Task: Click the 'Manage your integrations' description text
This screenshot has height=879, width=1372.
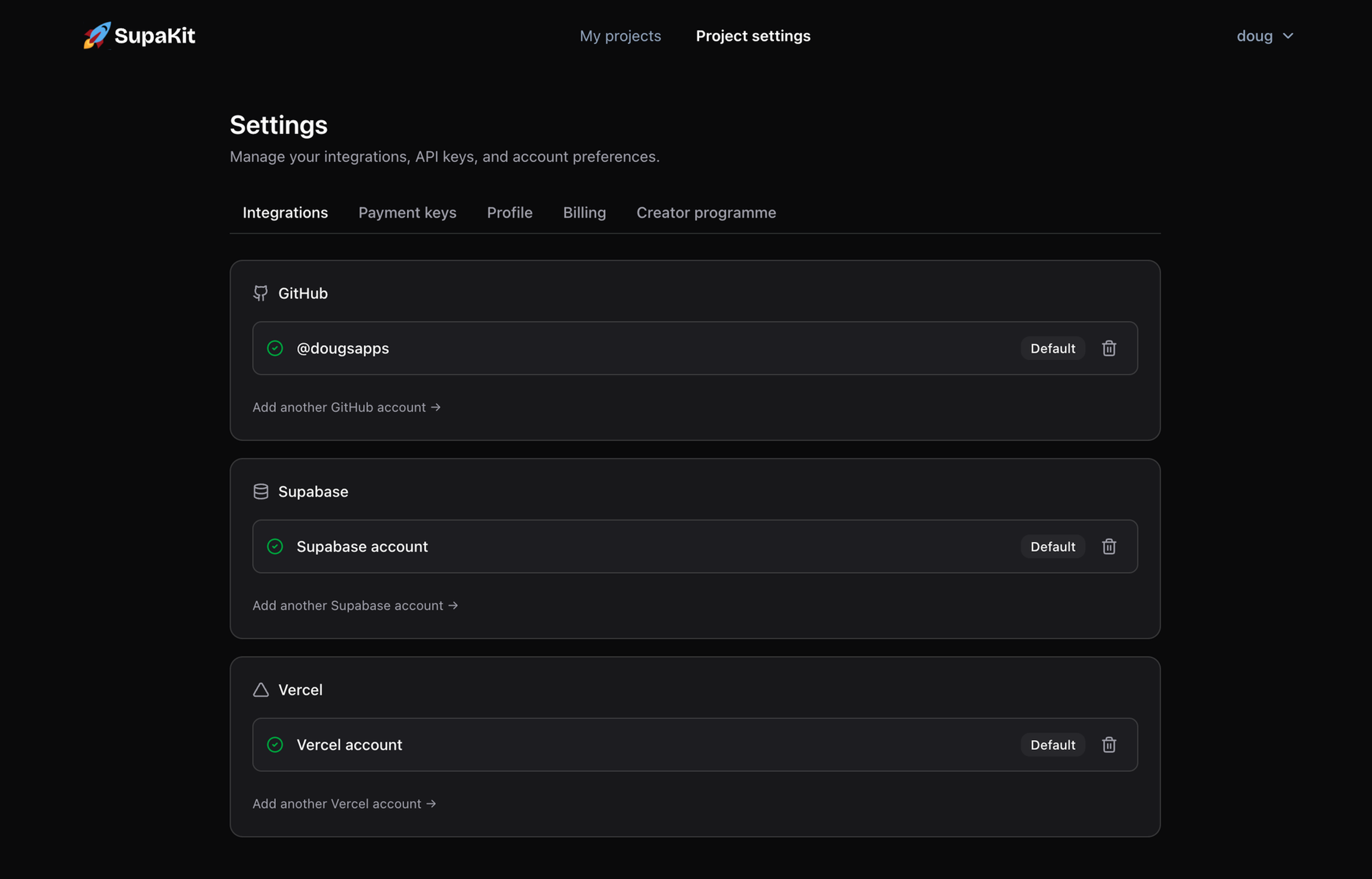Action: (445, 156)
